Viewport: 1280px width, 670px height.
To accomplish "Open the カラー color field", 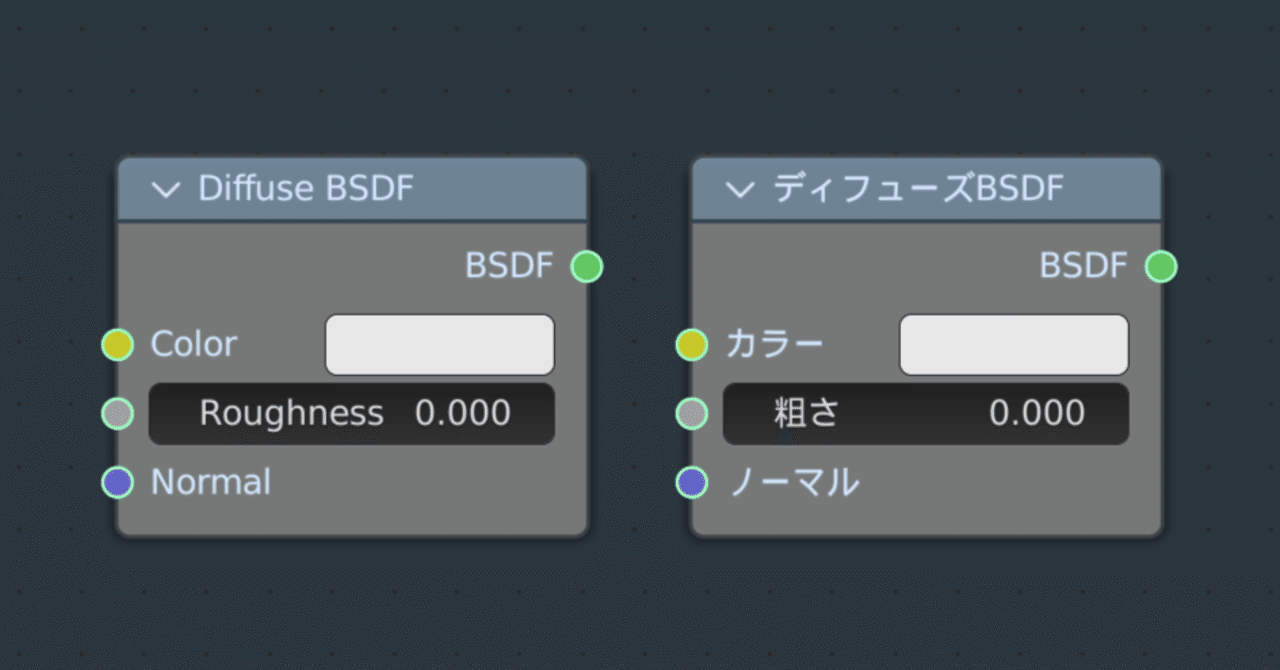I will (1013, 344).
